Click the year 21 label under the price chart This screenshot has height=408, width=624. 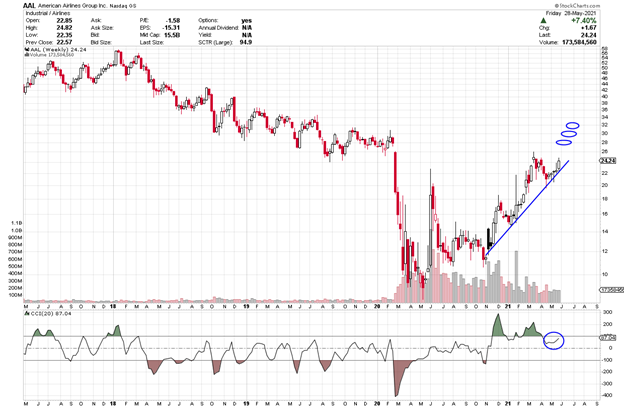[x=507, y=306]
